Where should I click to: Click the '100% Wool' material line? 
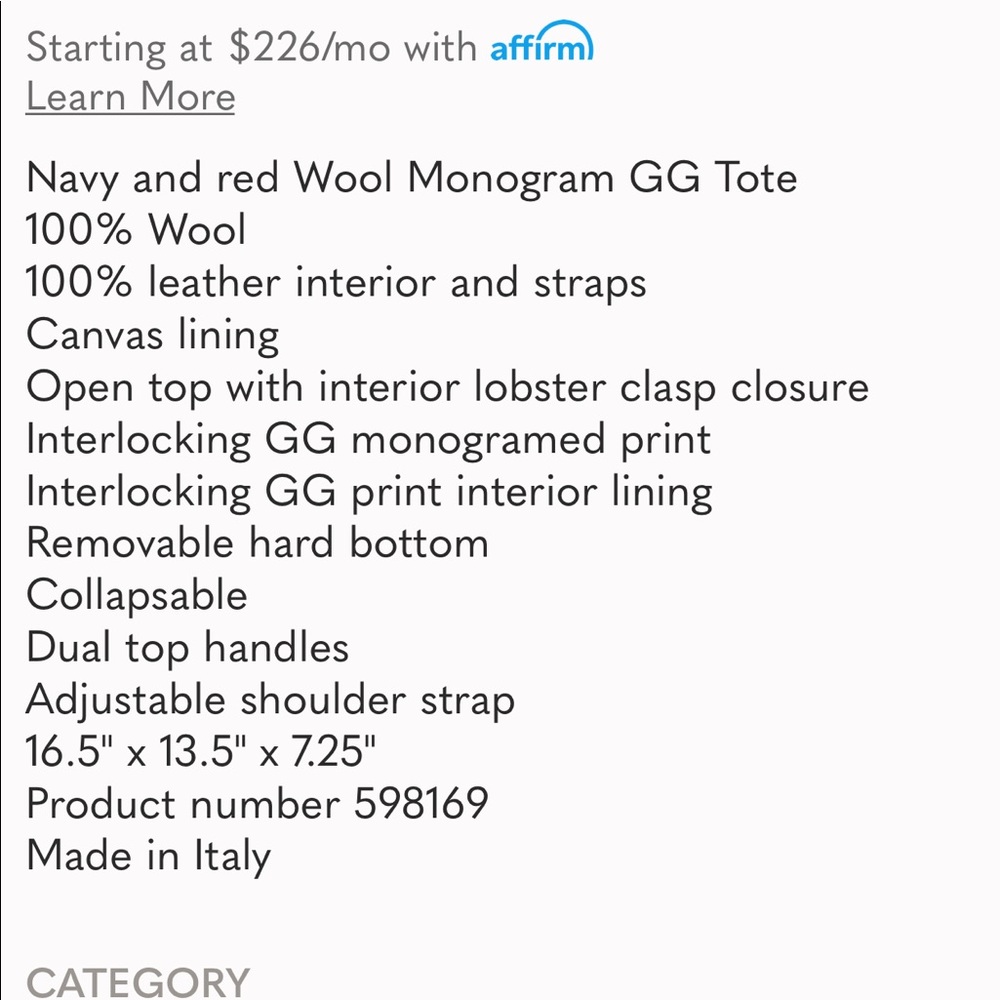[x=136, y=230]
